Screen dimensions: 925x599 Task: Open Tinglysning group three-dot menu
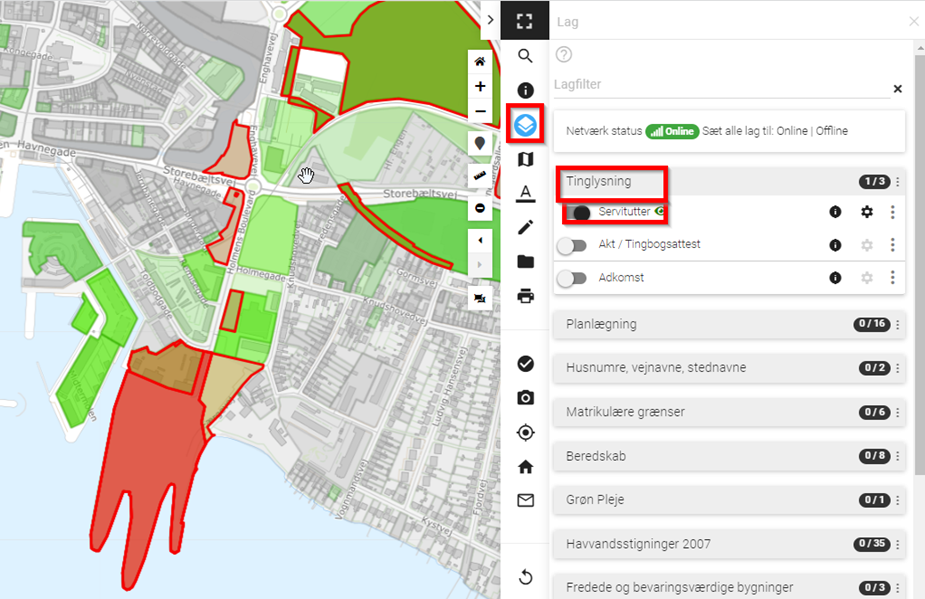tap(898, 182)
